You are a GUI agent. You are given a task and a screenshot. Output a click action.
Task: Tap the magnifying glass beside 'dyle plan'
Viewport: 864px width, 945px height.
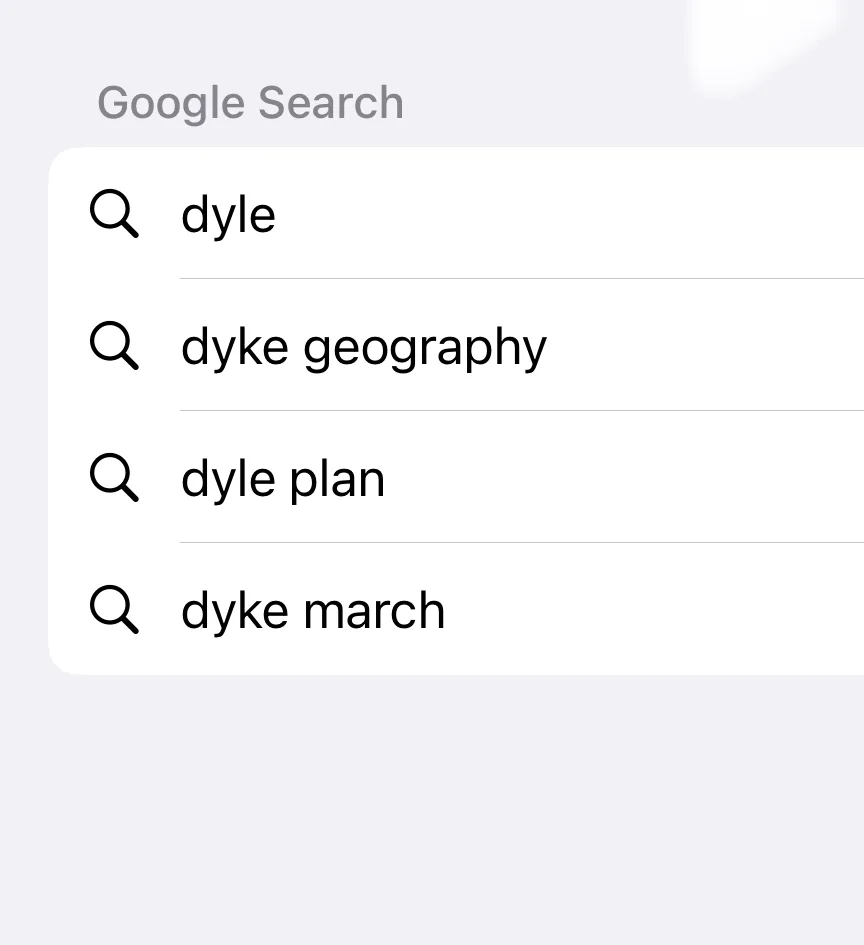click(x=114, y=477)
